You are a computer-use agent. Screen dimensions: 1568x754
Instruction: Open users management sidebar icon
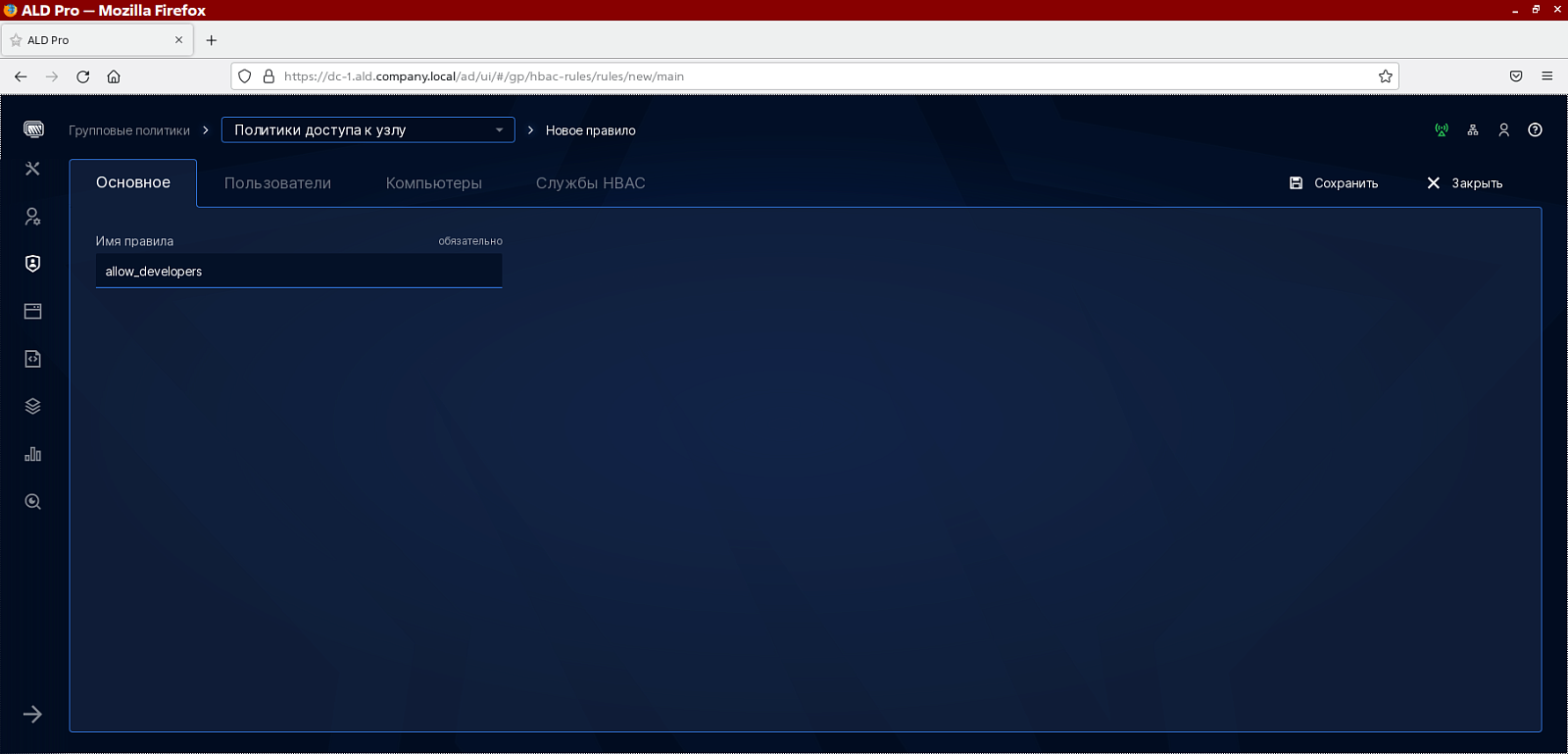[x=32, y=217]
